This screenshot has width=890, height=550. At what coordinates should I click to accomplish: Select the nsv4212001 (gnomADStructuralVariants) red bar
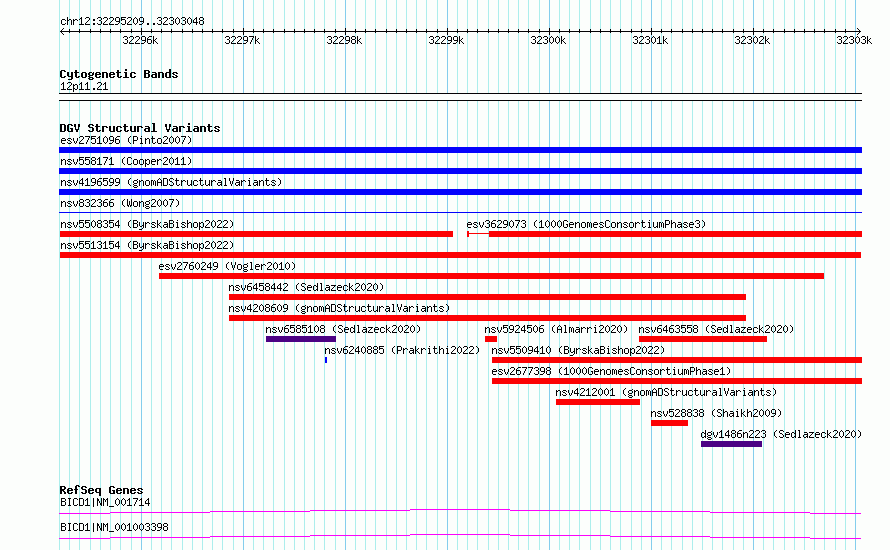coord(598,402)
